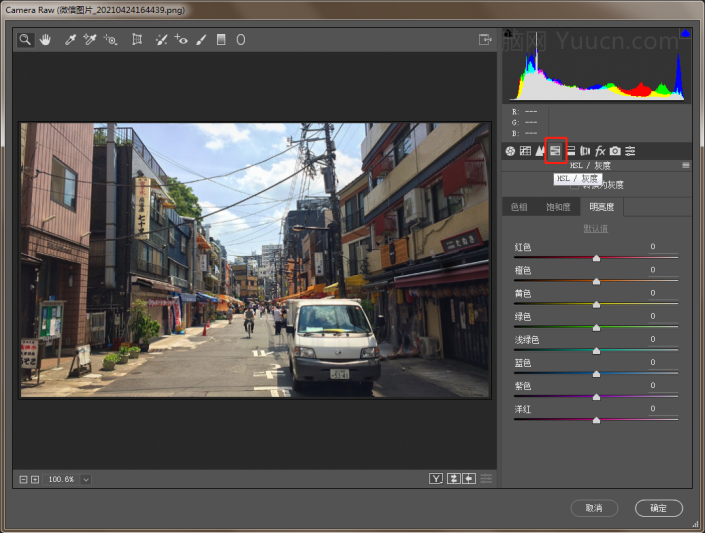The image size is (705, 533).
Task: Open the Tone Curve panel icon
Action: 525,151
